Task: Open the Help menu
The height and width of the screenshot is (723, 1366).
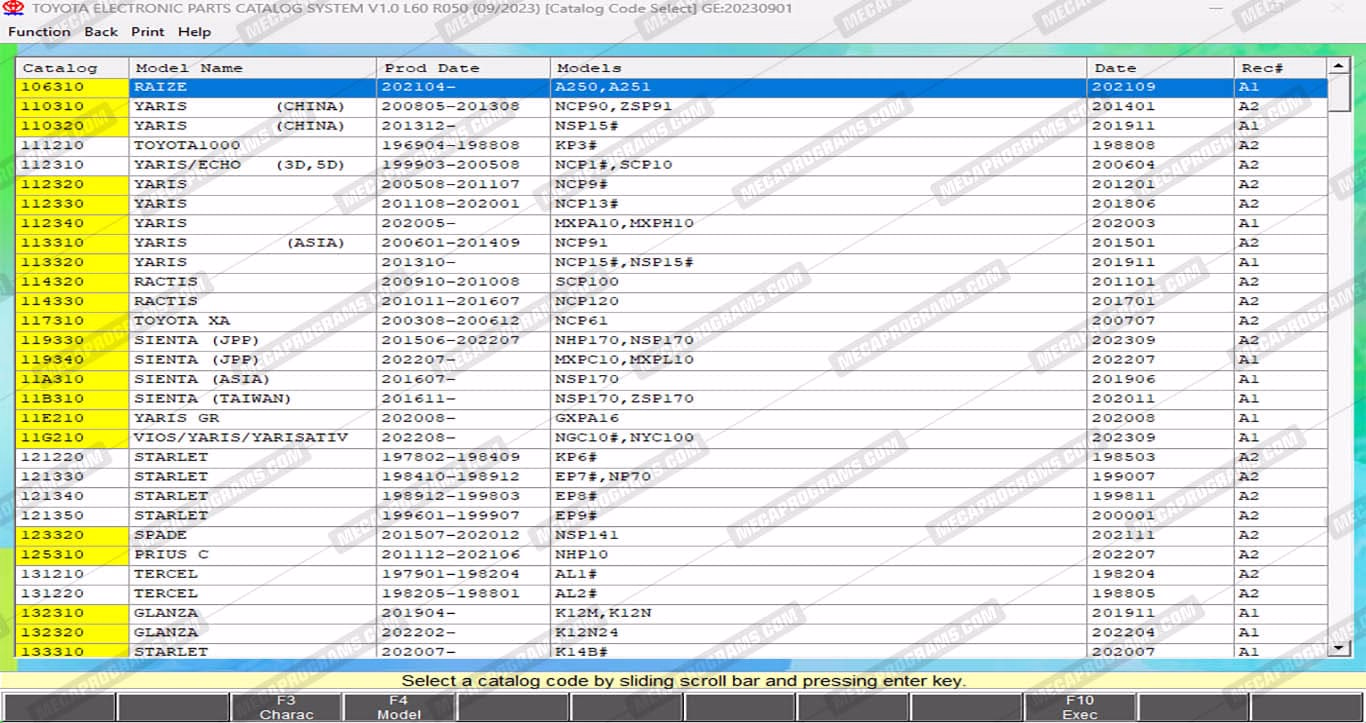Action: [194, 31]
